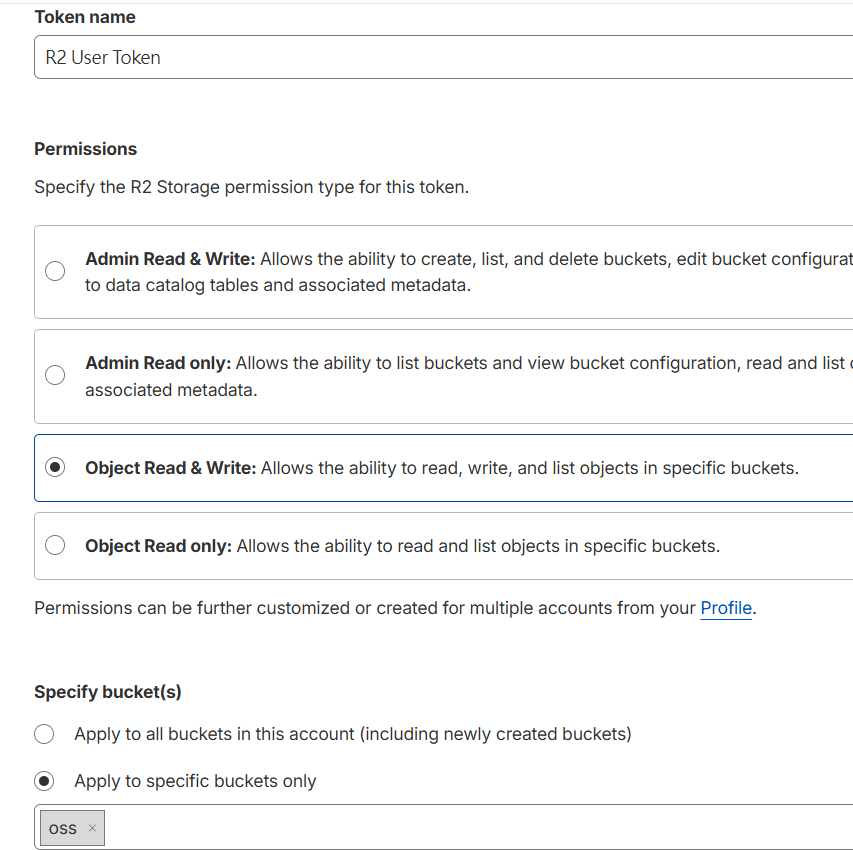This screenshot has height=850, width=853.
Task: Click the Token name input field
Action: click(440, 58)
